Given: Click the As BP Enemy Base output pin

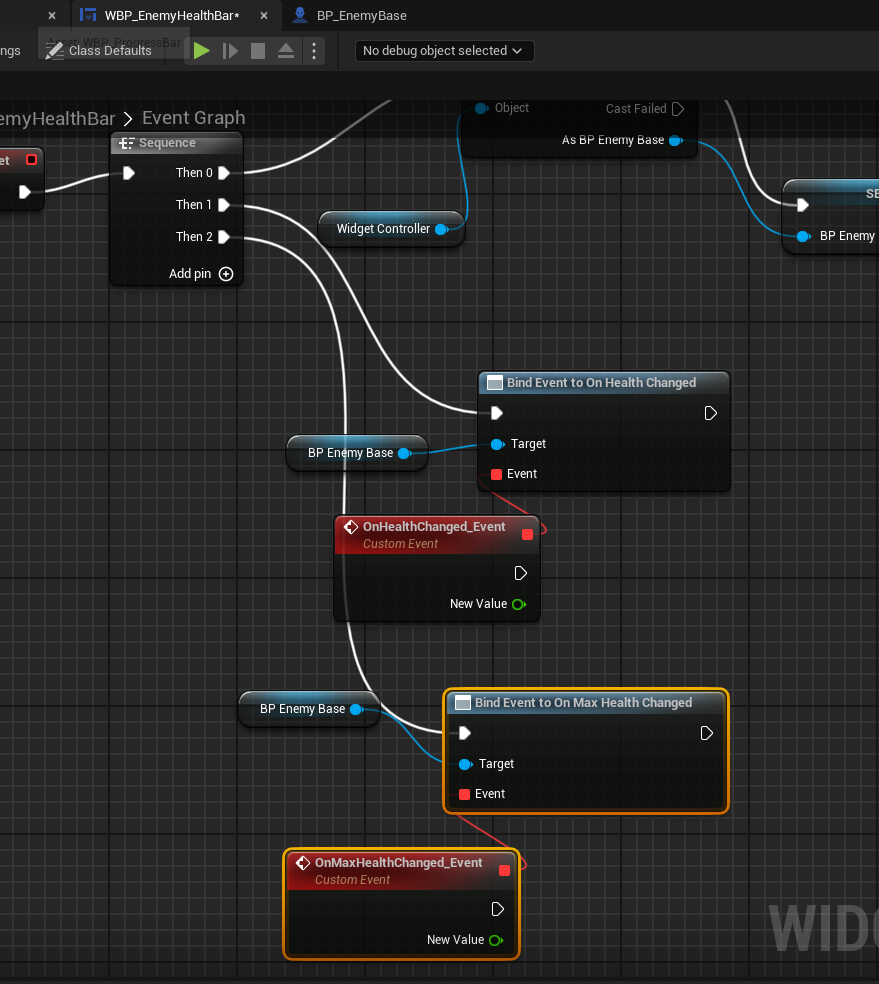Looking at the screenshot, I should pyautogui.click(x=676, y=141).
